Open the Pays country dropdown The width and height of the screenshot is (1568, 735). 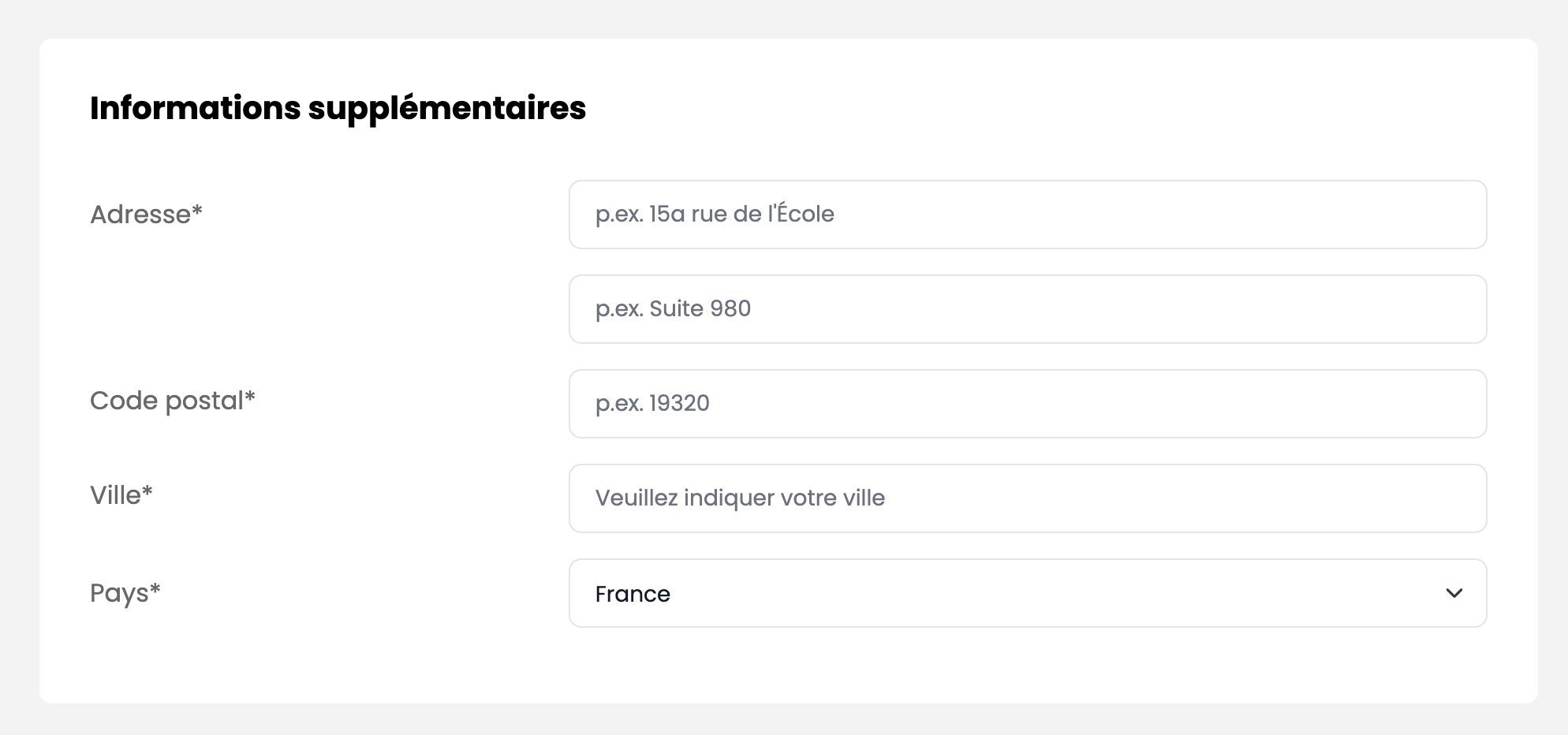1027,593
